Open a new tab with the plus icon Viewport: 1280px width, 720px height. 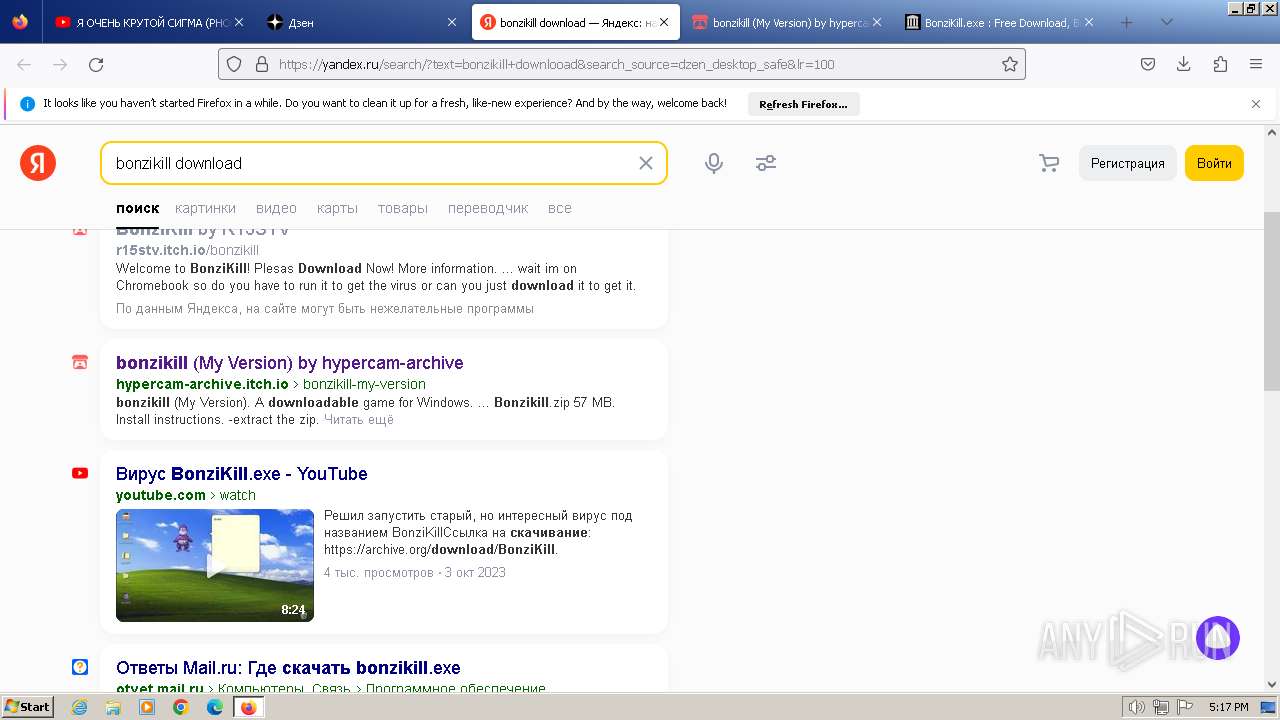click(x=1126, y=22)
